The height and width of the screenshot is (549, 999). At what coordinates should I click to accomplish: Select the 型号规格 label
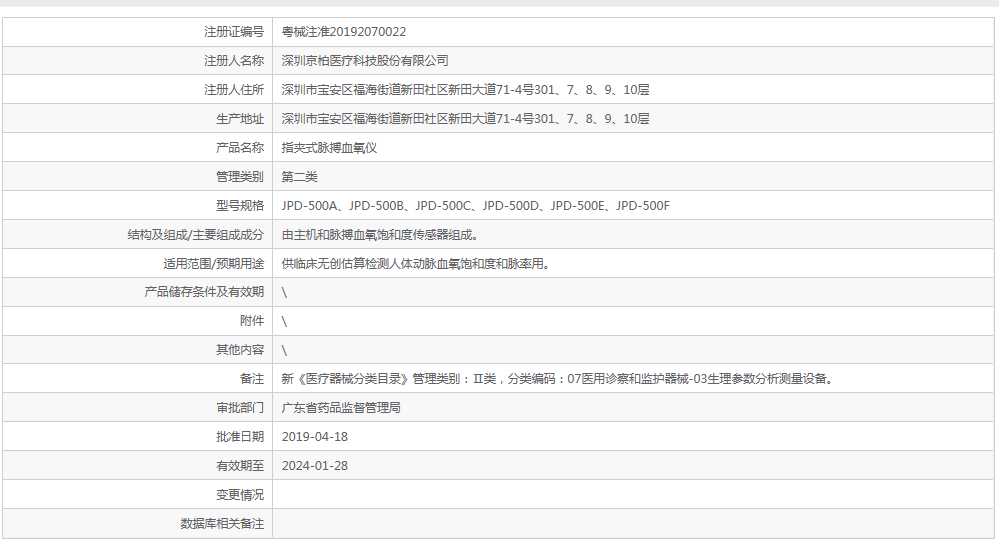coord(240,206)
